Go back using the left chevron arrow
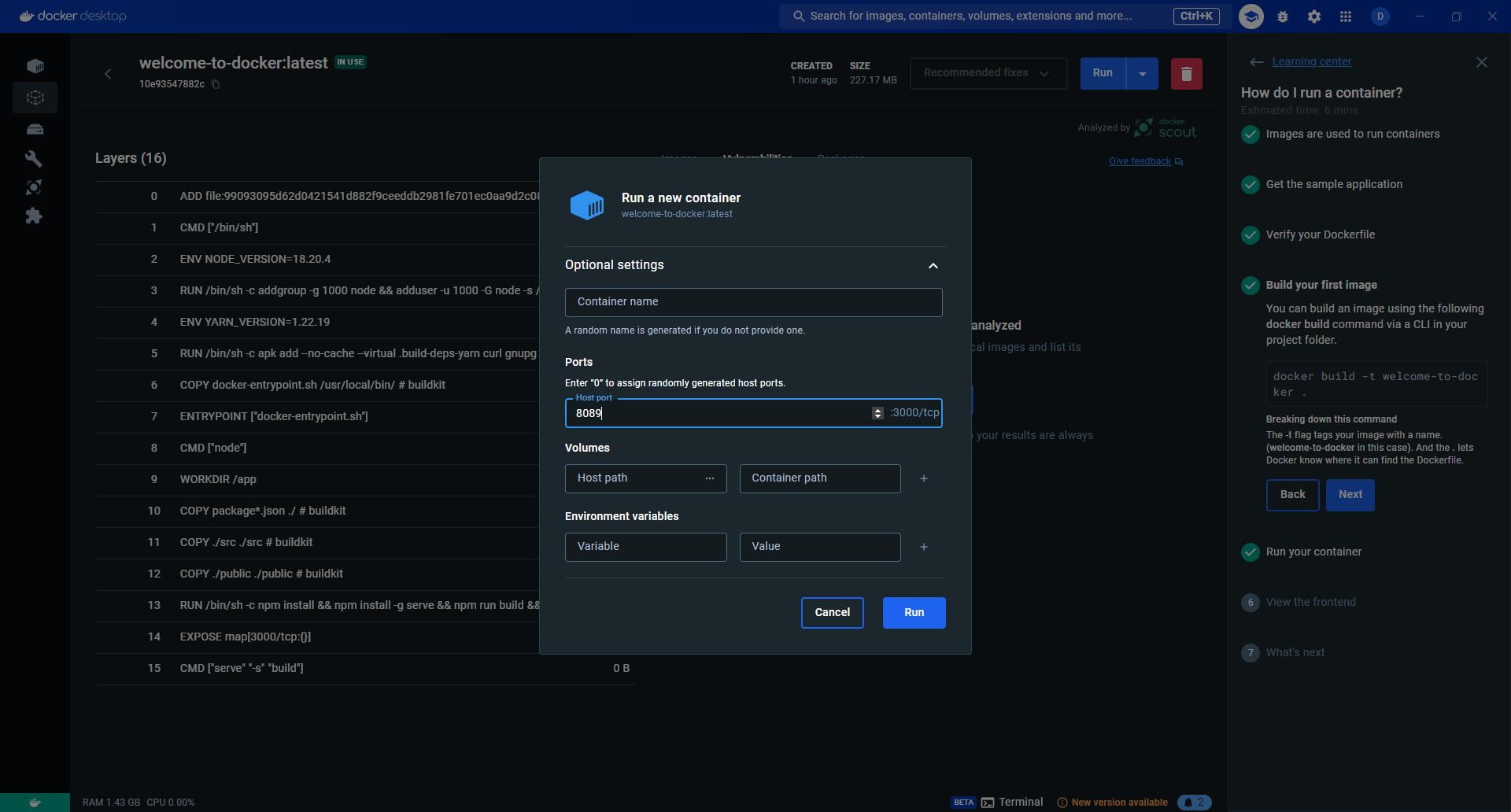 pos(108,74)
